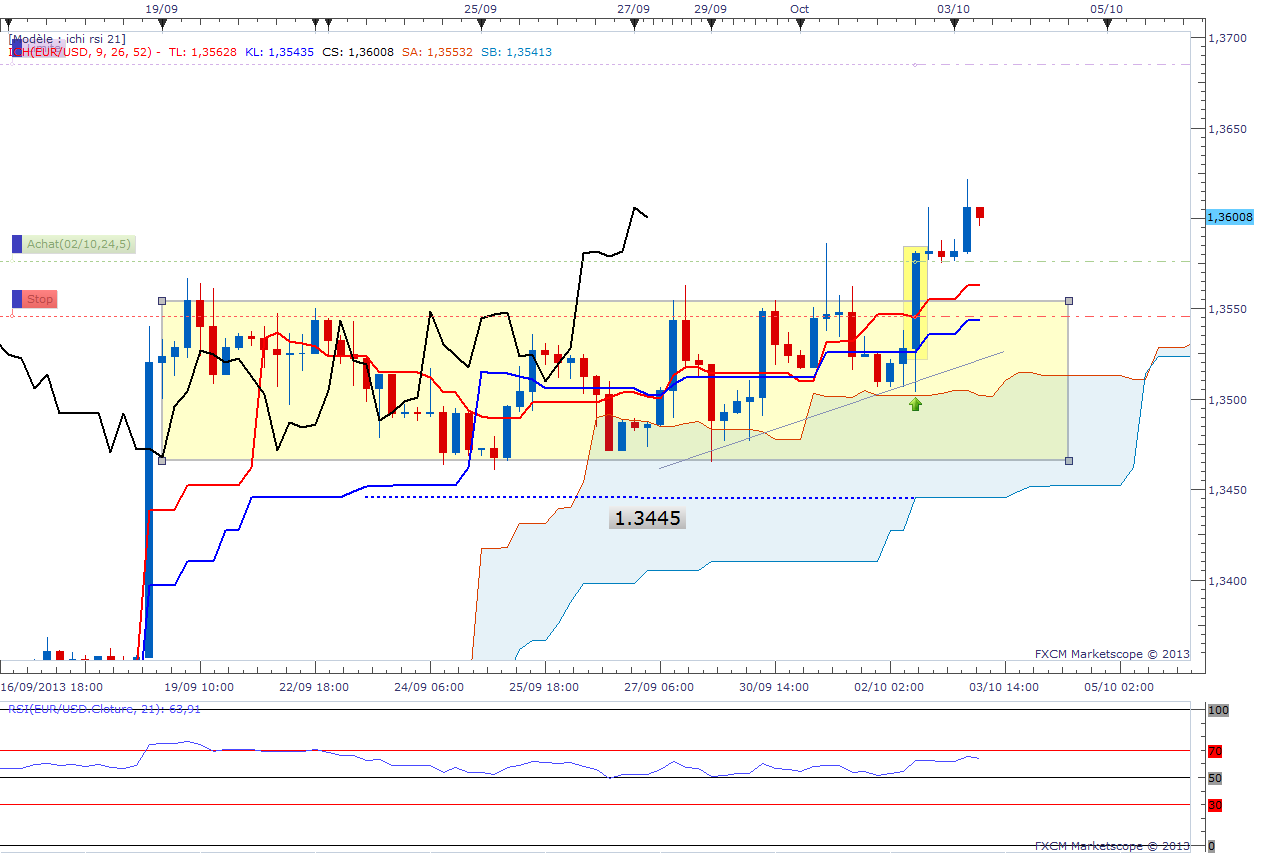Click the RSI 70 level label
Viewport: 1263px width, 854px height.
1215,751
